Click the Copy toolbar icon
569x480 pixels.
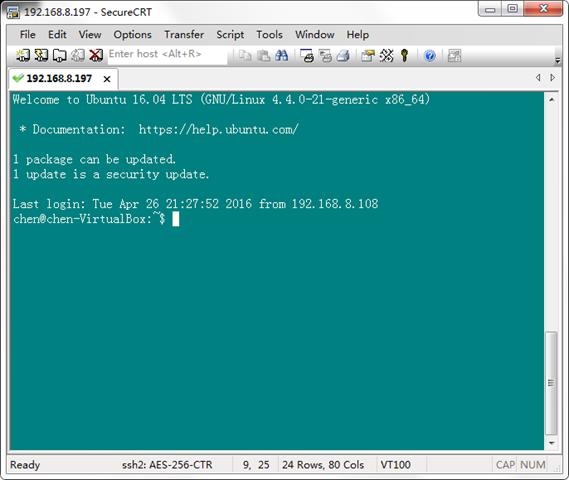245,56
